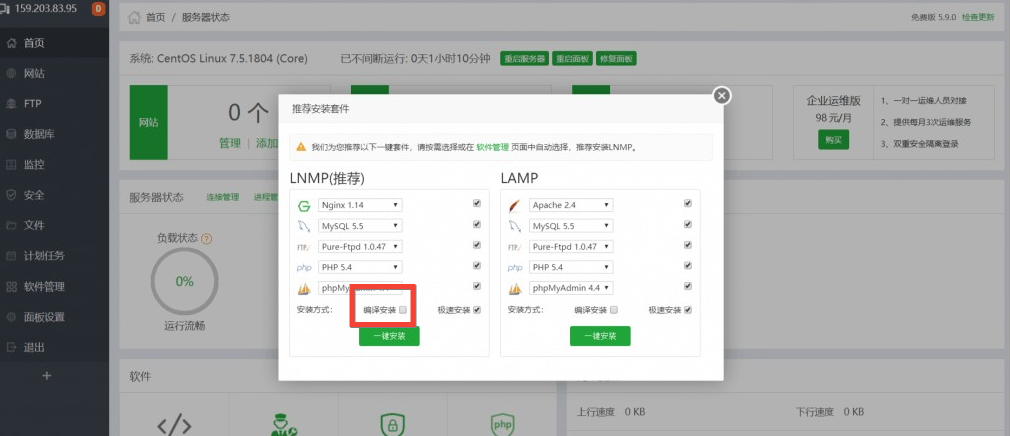Click the orange message badge beside server IP
This screenshot has width=1011, height=436.
[98, 9]
